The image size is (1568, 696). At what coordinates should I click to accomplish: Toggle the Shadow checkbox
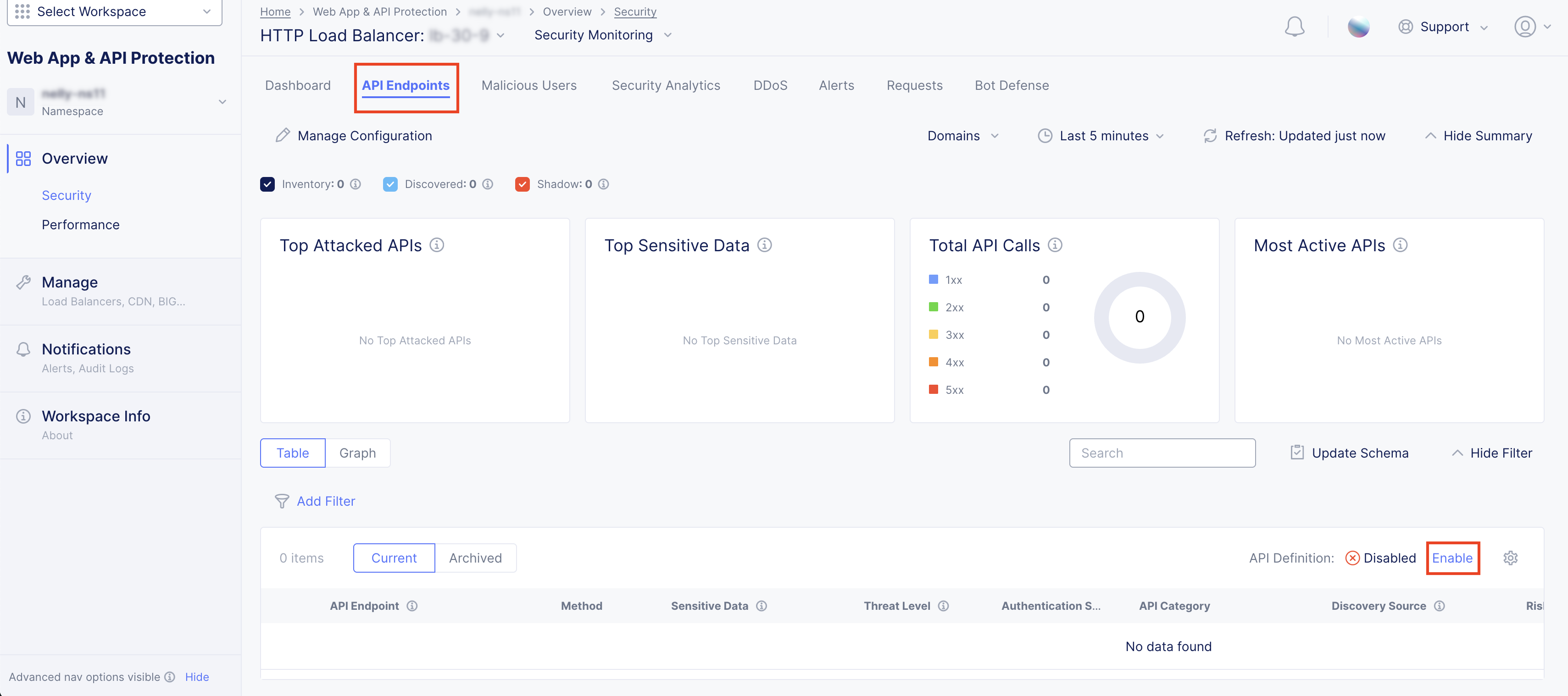tap(522, 184)
